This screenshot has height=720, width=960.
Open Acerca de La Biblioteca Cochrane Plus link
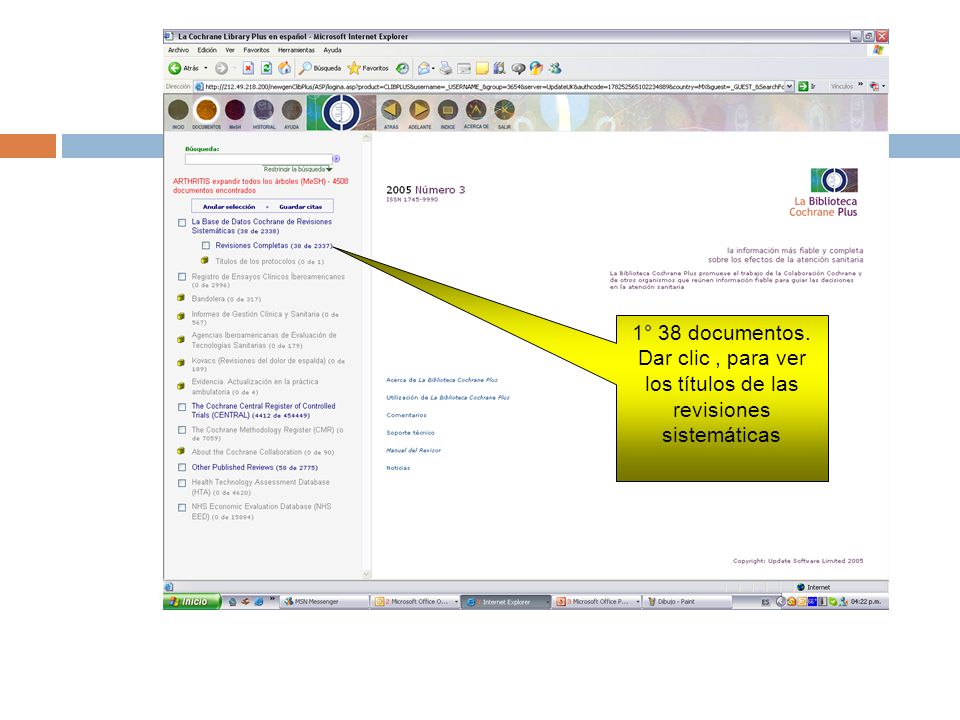coord(442,380)
